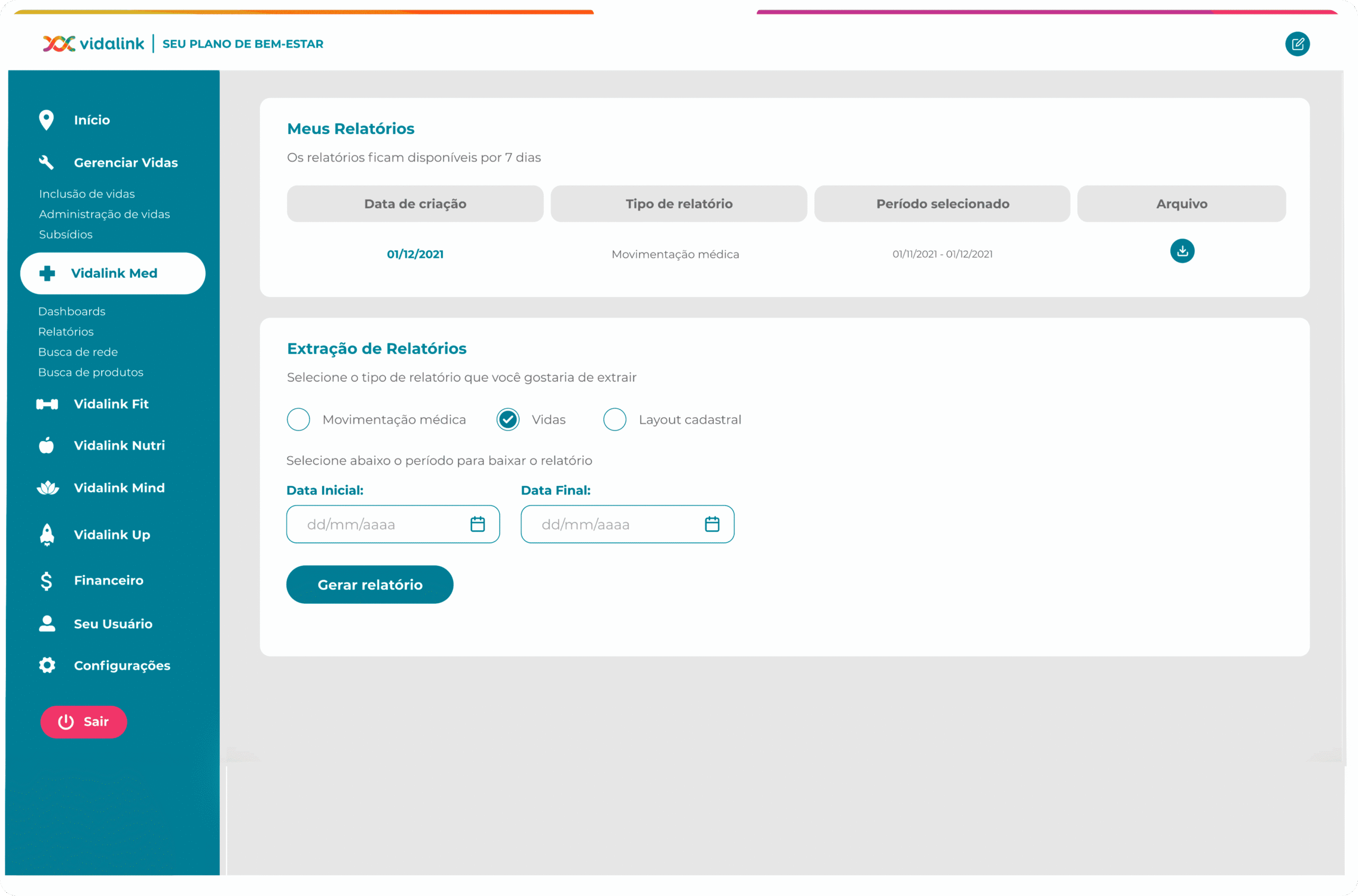This screenshot has height=896, width=1358.
Task: Click the Configurações gear icon
Action: (x=47, y=665)
